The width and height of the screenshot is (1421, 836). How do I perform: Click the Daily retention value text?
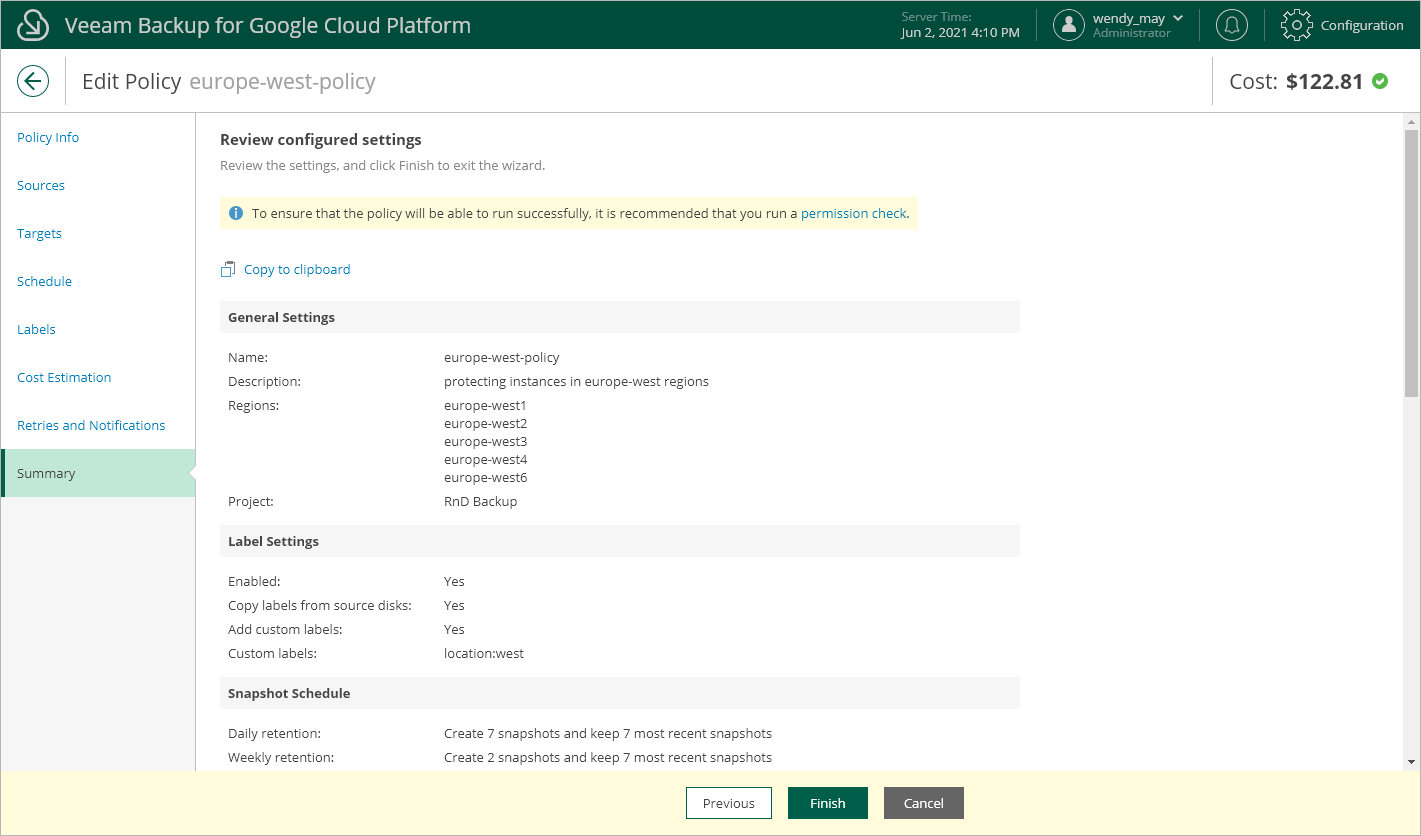[x=608, y=733]
